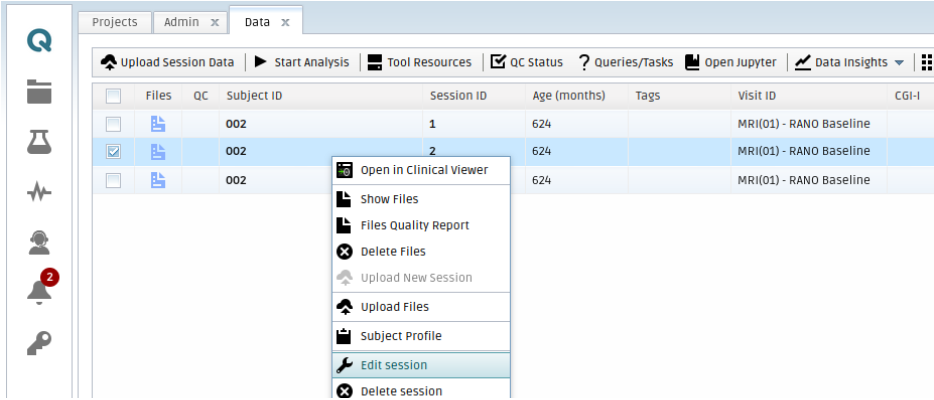
Task: Close the Data tab
Action: coord(285,21)
